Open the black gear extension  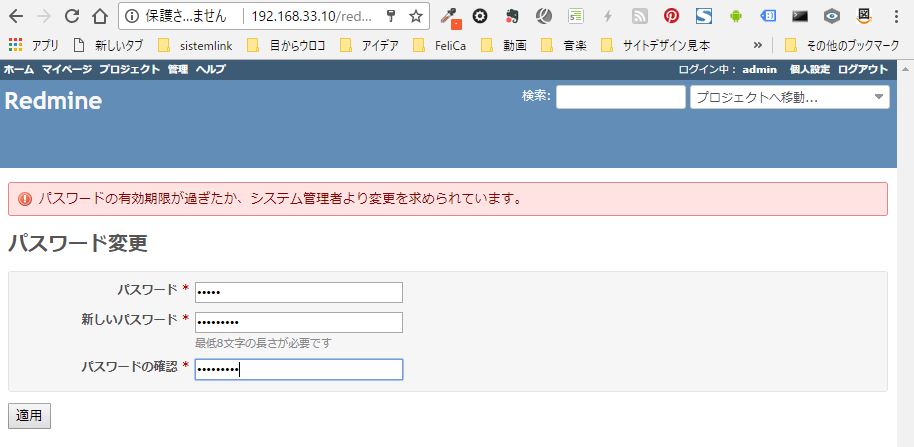click(x=480, y=16)
